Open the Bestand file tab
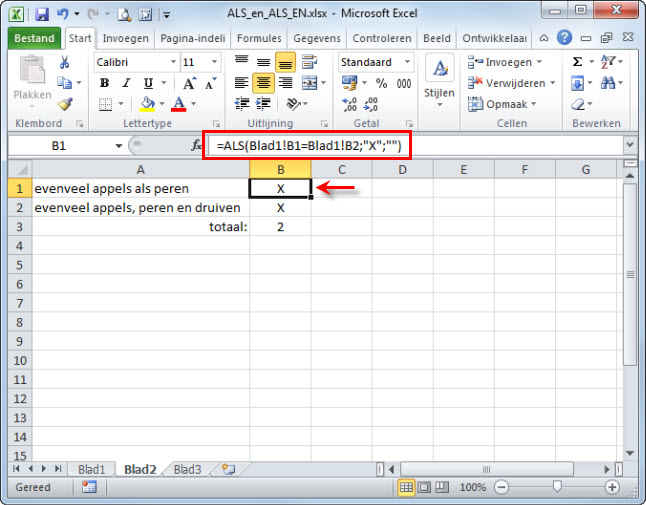This screenshot has height=505, width=646. tap(34, 38)
